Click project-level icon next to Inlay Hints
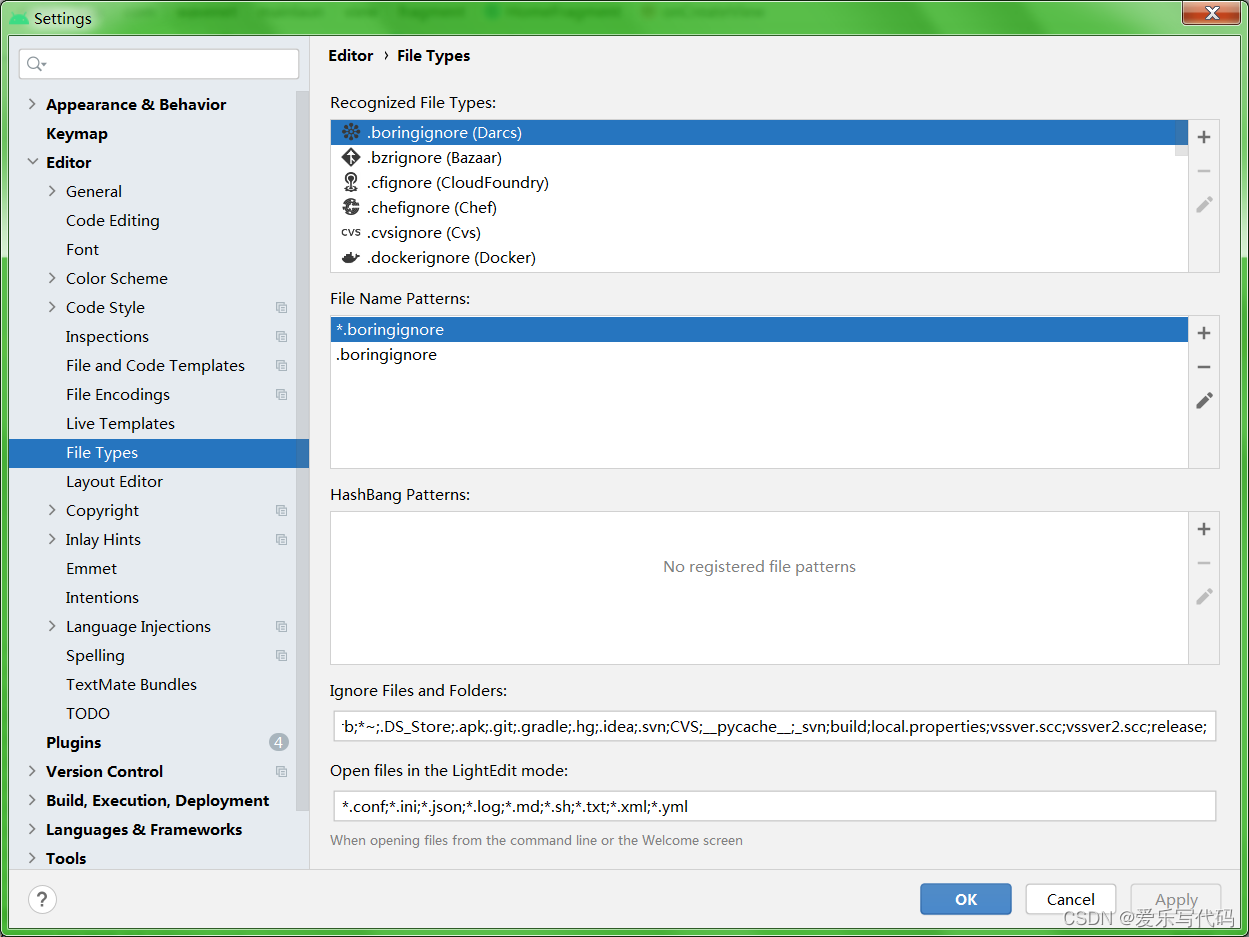Image resolution: width=1249 pixels, height=937 pixels. pos(281,540)
